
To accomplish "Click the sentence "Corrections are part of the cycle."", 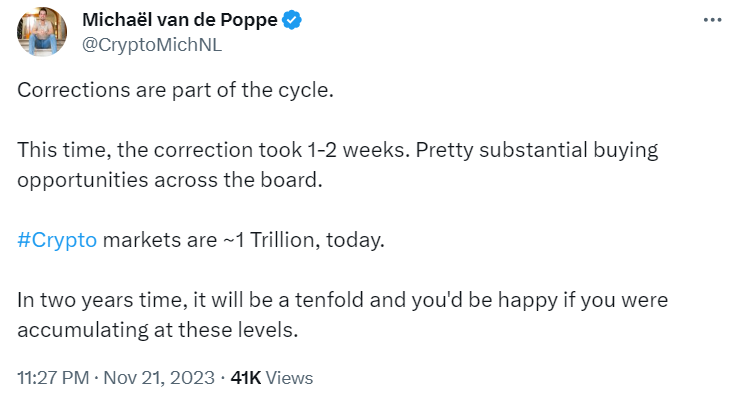I will [174, 88].
